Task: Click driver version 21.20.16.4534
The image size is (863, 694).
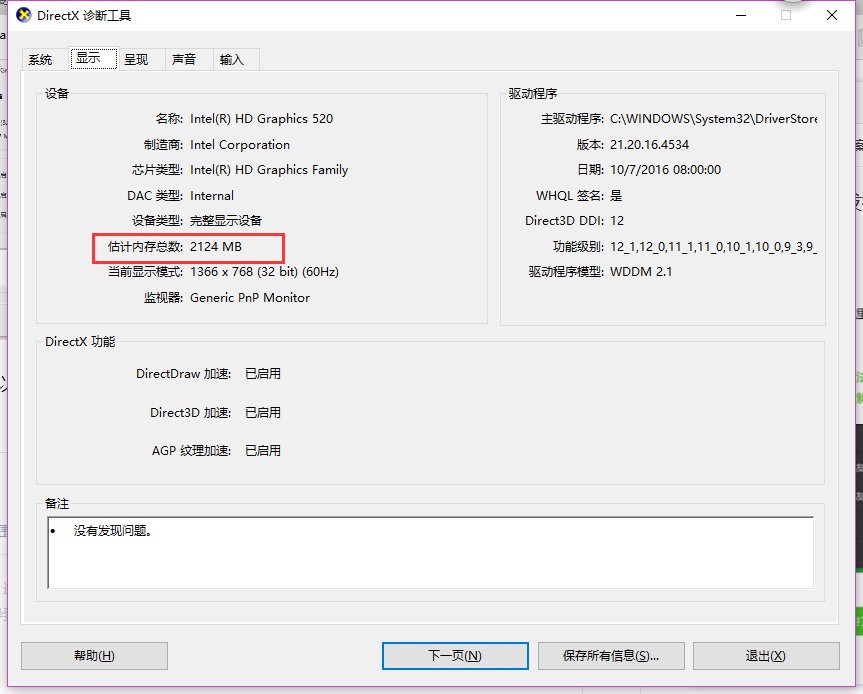Action: click(x=649, y=145)
